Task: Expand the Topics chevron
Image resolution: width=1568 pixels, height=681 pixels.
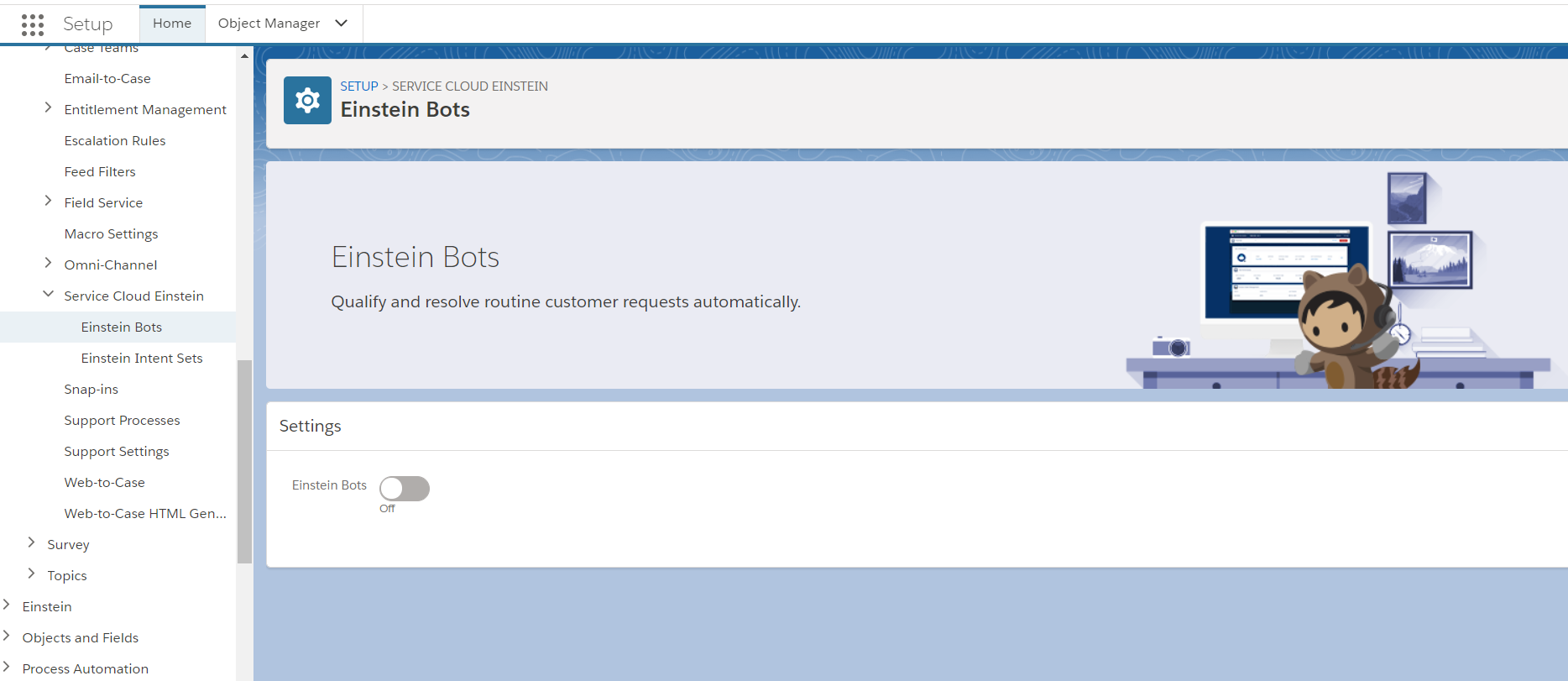Action: (31, 574)
